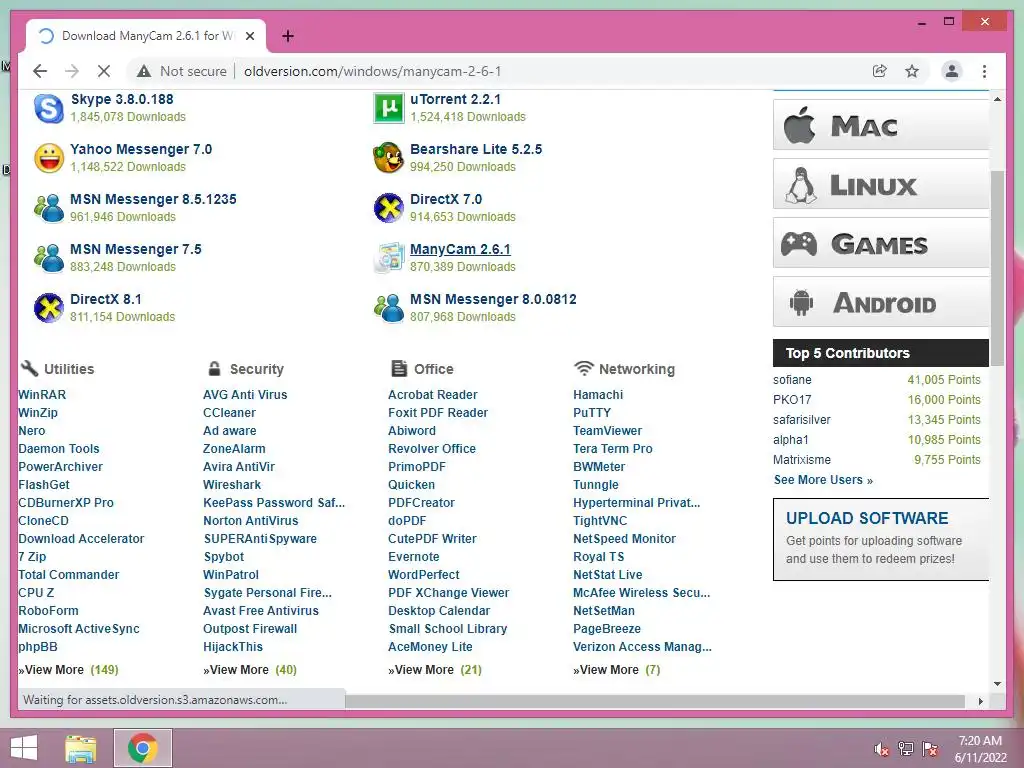
Task: Click the DirectX 8.1 icon
Action: (x=49, y=308)
